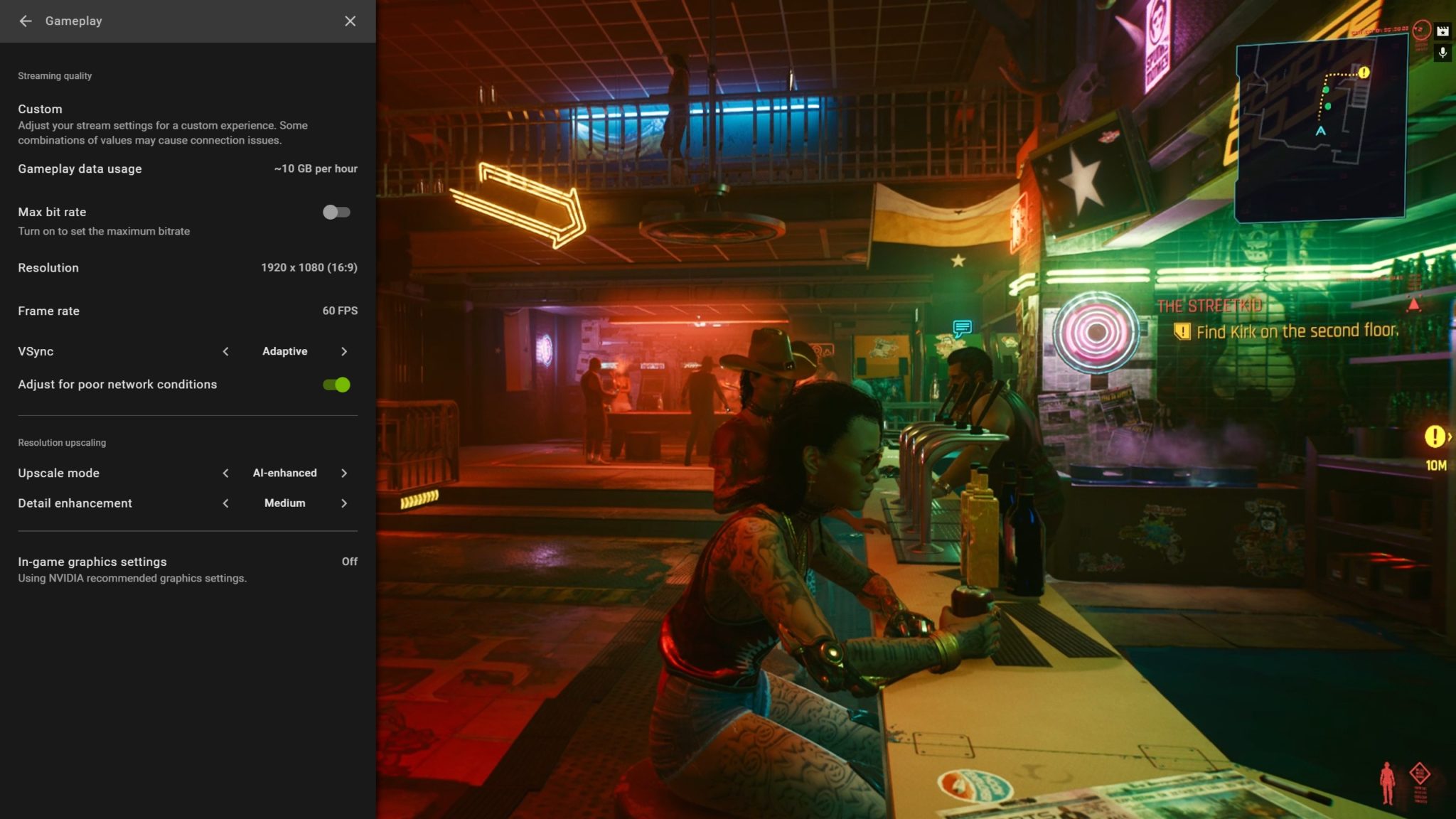
Task: Open the Streaming quality Custom settings
Action: click(x=40, y=108)
